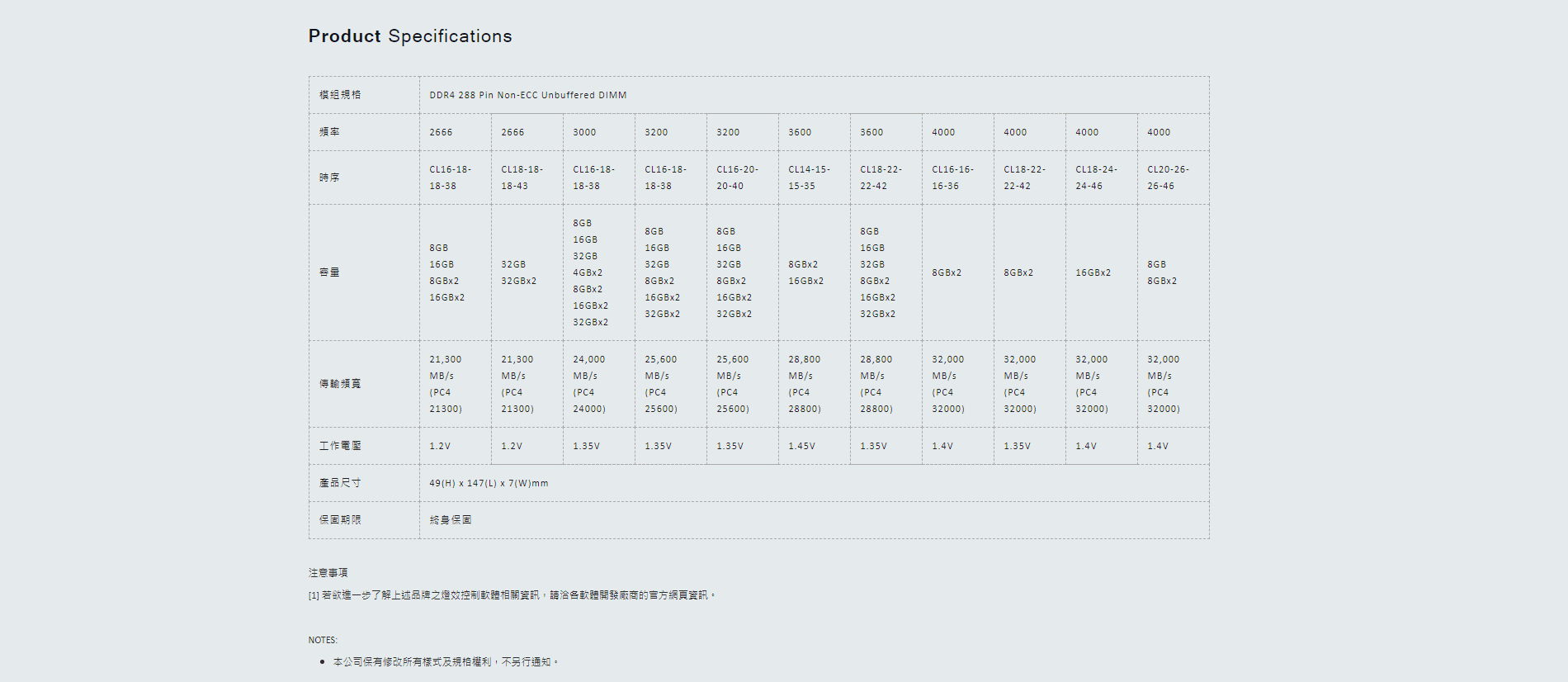The width and height of the screenshot is (1568, 682).
Task: Click the 3000 frequency cell
Action: (x=584, y=132)
